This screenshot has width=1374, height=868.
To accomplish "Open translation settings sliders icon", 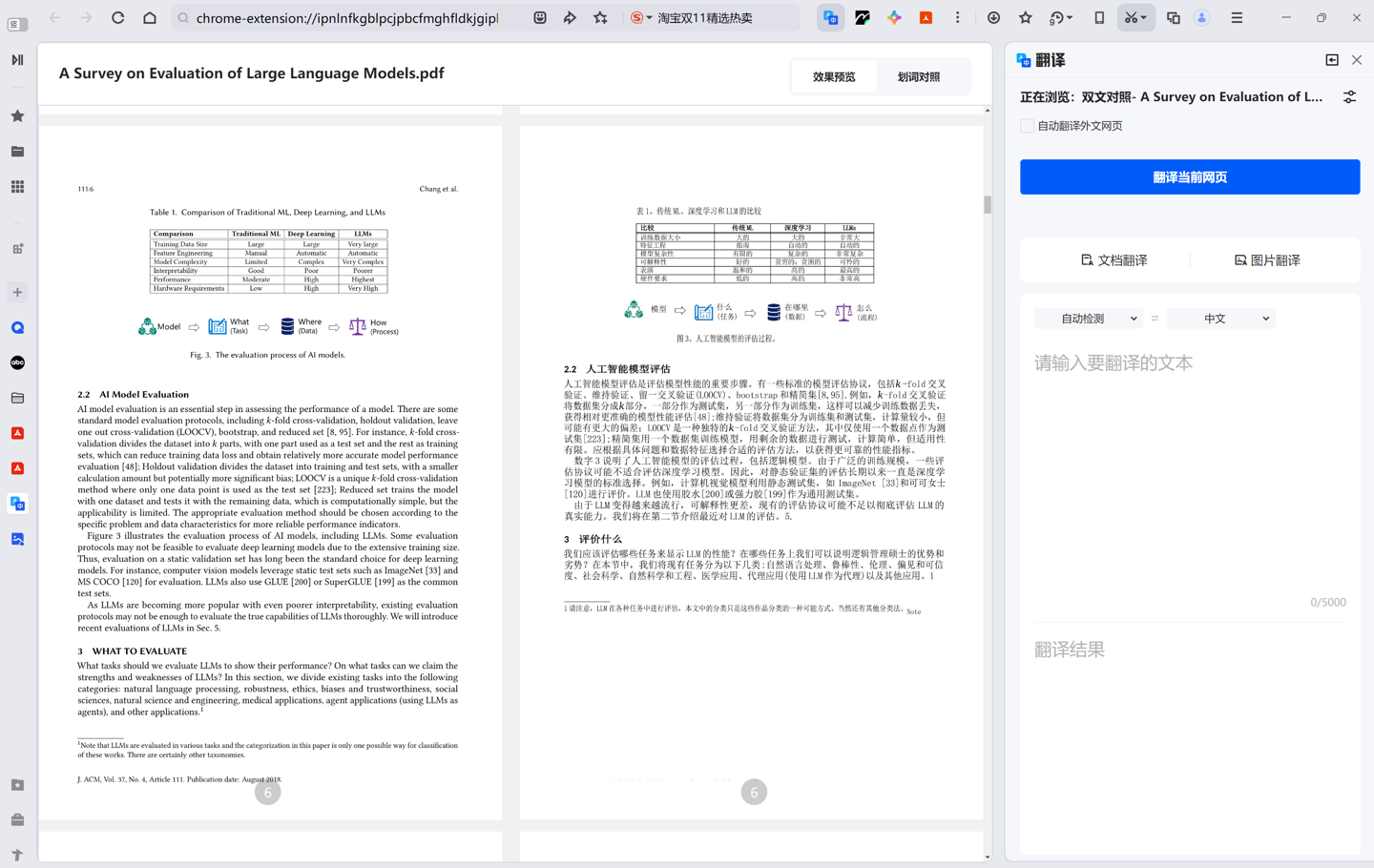I will pyautogui.click(x=1349, y=97).
